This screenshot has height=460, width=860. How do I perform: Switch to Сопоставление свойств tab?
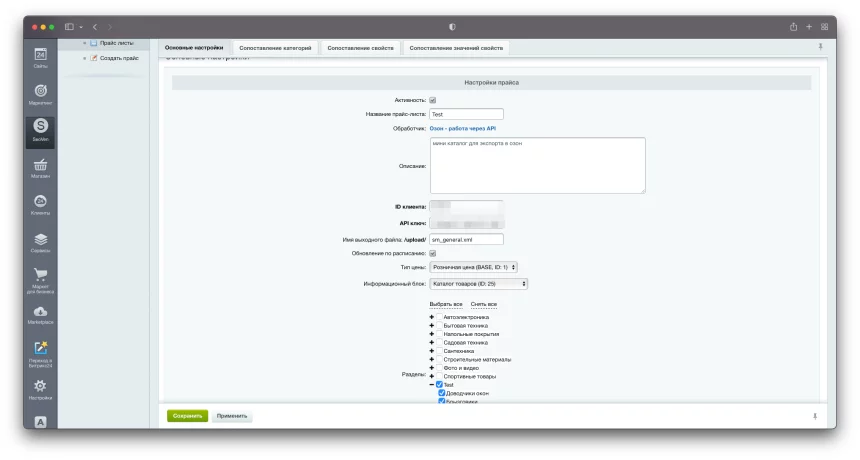click(x=360, y=48)
